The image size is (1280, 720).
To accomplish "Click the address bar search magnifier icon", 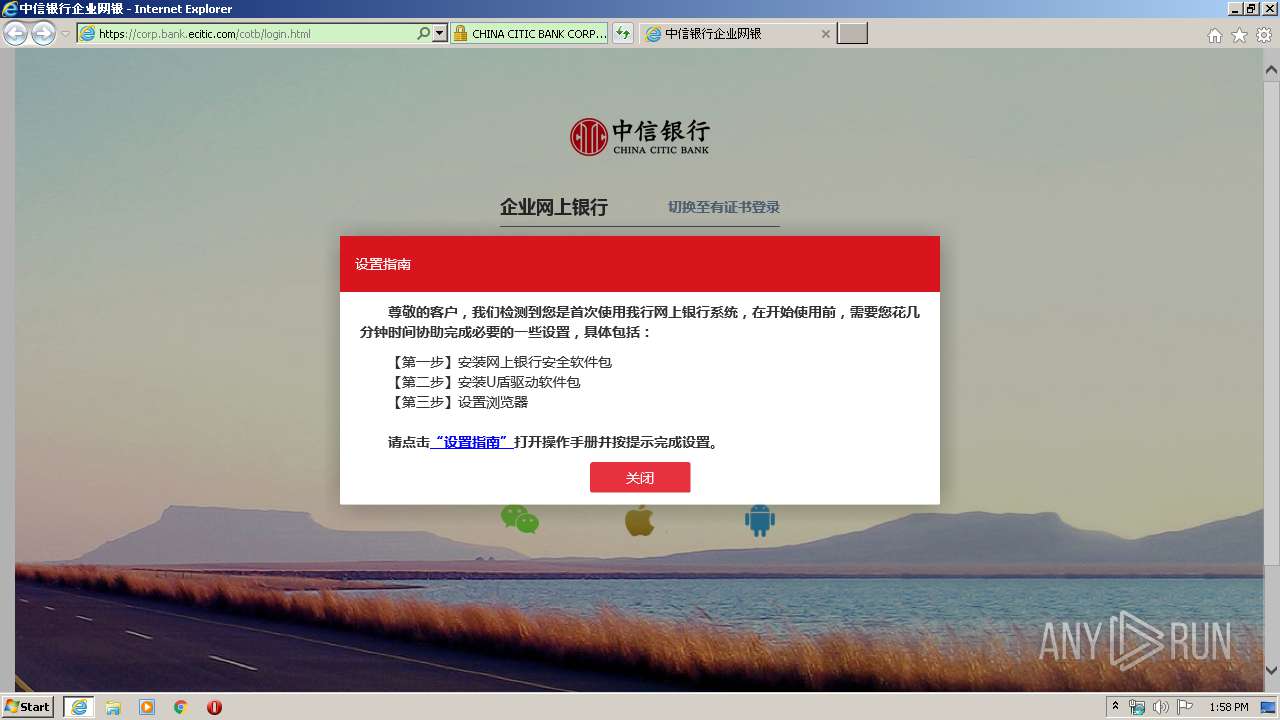I will [423, 34].
